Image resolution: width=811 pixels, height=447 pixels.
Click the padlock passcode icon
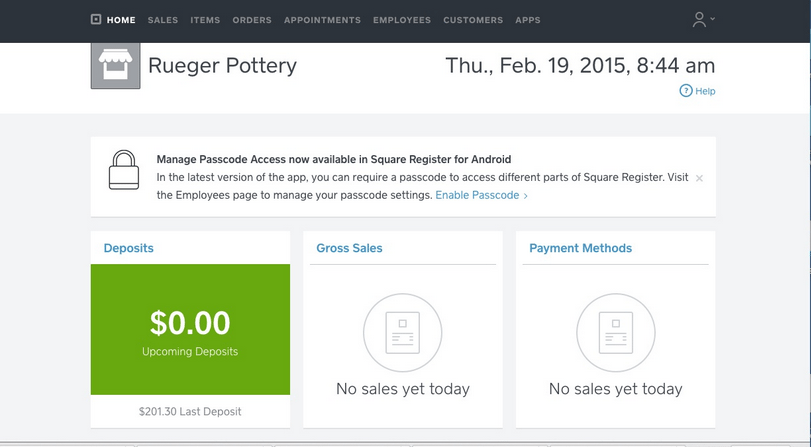click(124, 170)
